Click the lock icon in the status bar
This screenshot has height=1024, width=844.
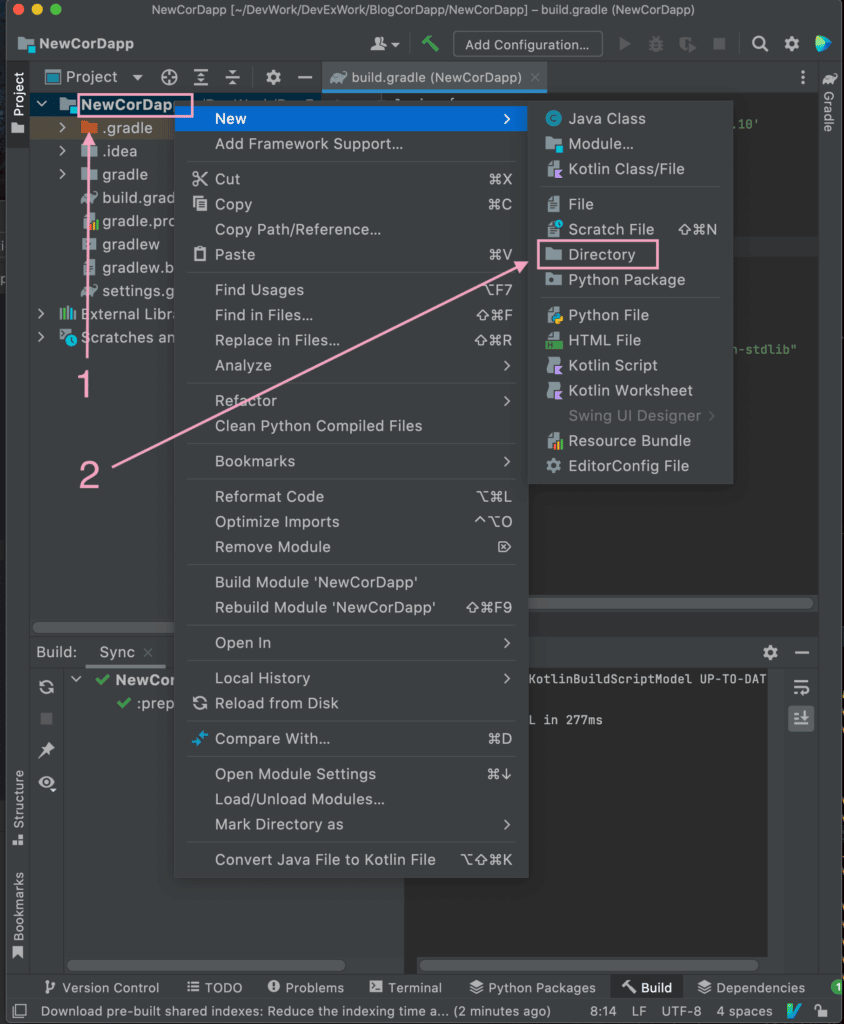point(820,1011)
